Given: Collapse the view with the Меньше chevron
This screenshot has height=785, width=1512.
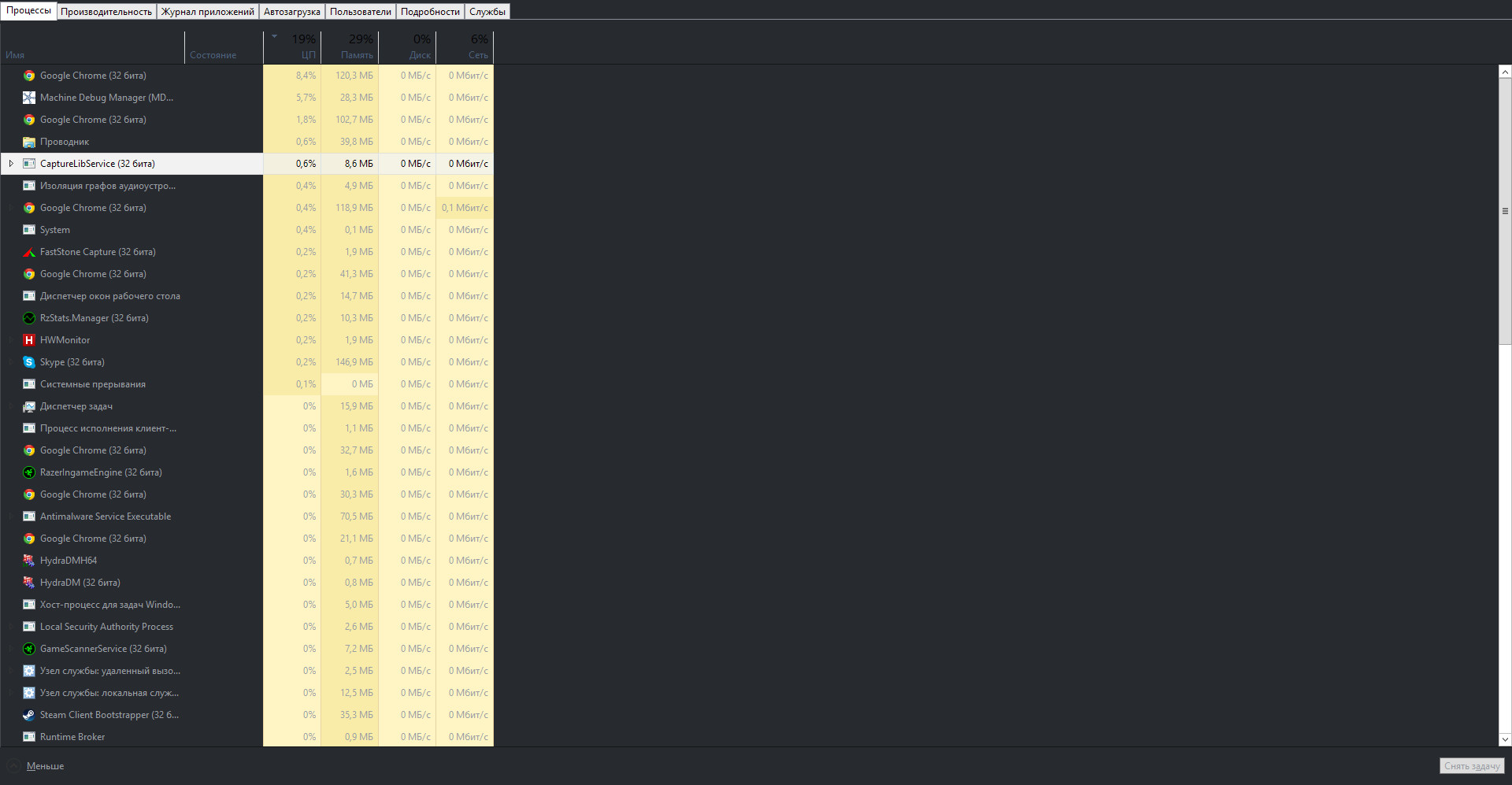Looking at the screenshot, I should 13,766.
